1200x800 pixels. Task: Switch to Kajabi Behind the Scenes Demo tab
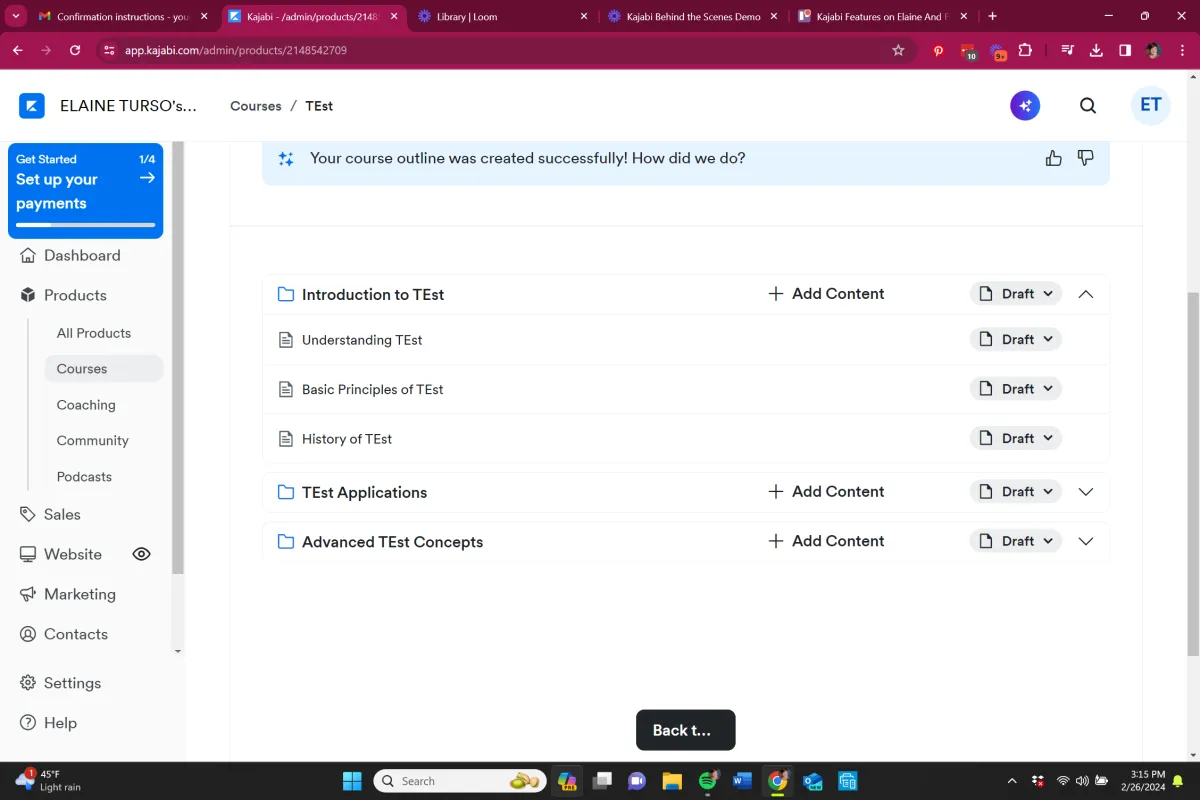pos(693,16)
